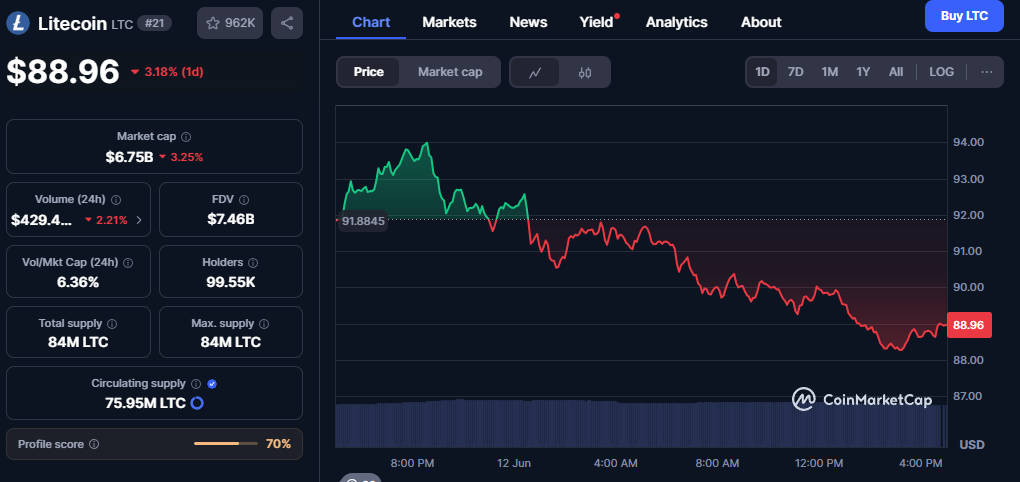Click the 99.55K holders value
Viewport: 1020px width, 482px height.
coord(231,282)
